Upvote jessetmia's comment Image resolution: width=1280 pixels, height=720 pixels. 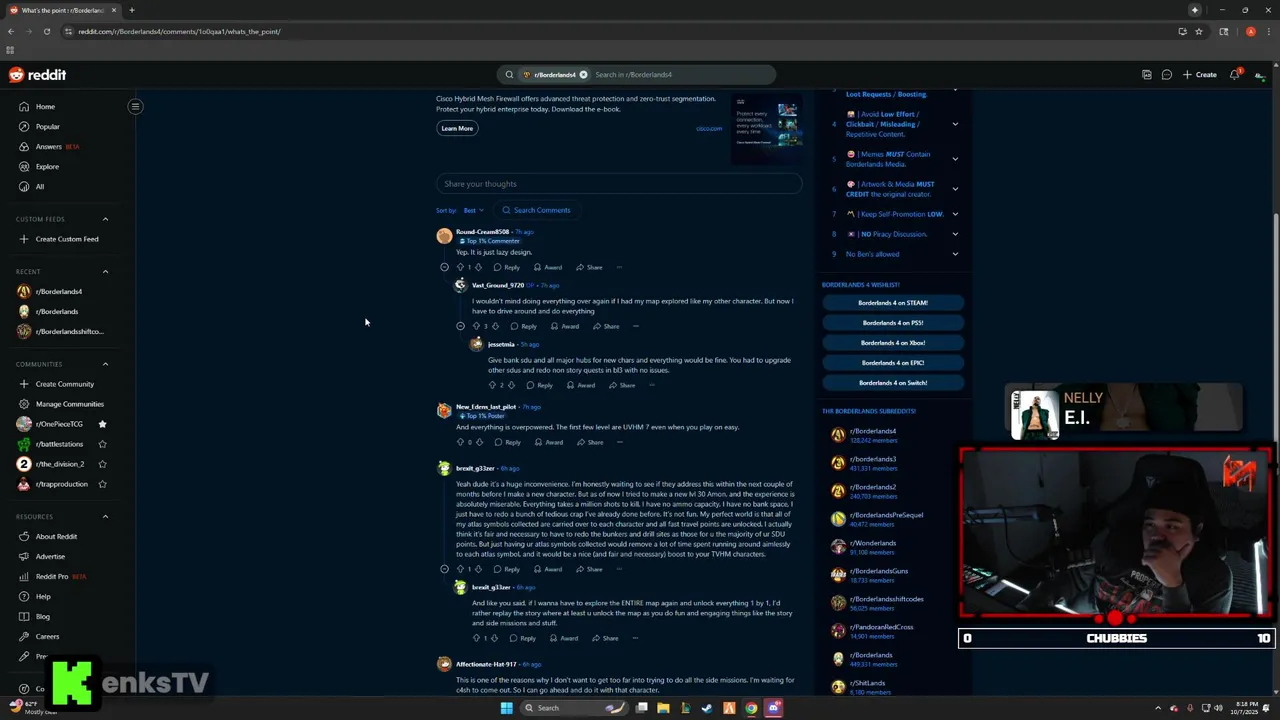(492, 385)
